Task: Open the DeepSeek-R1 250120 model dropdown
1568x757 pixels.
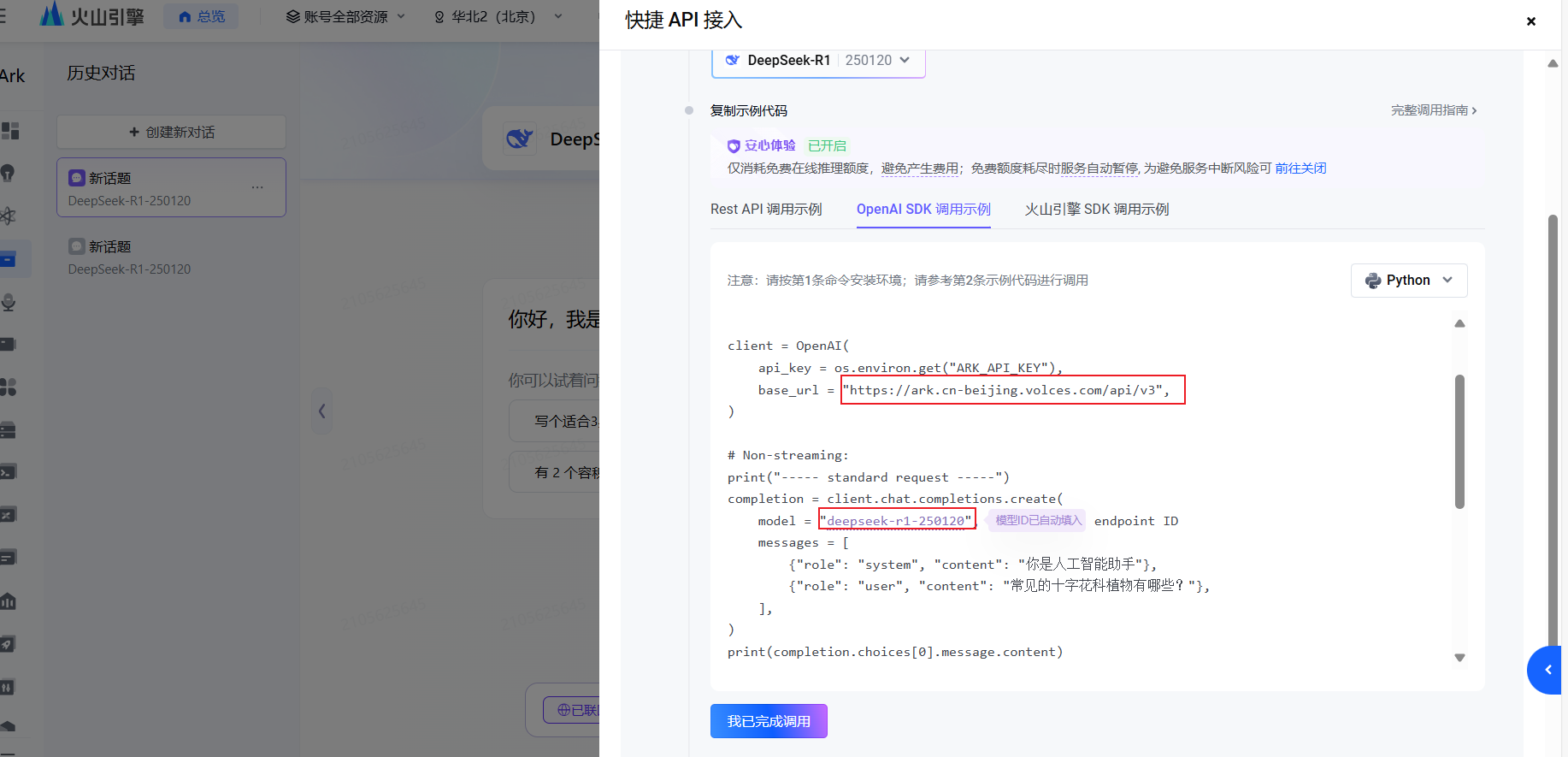Action: coord(818,61)
